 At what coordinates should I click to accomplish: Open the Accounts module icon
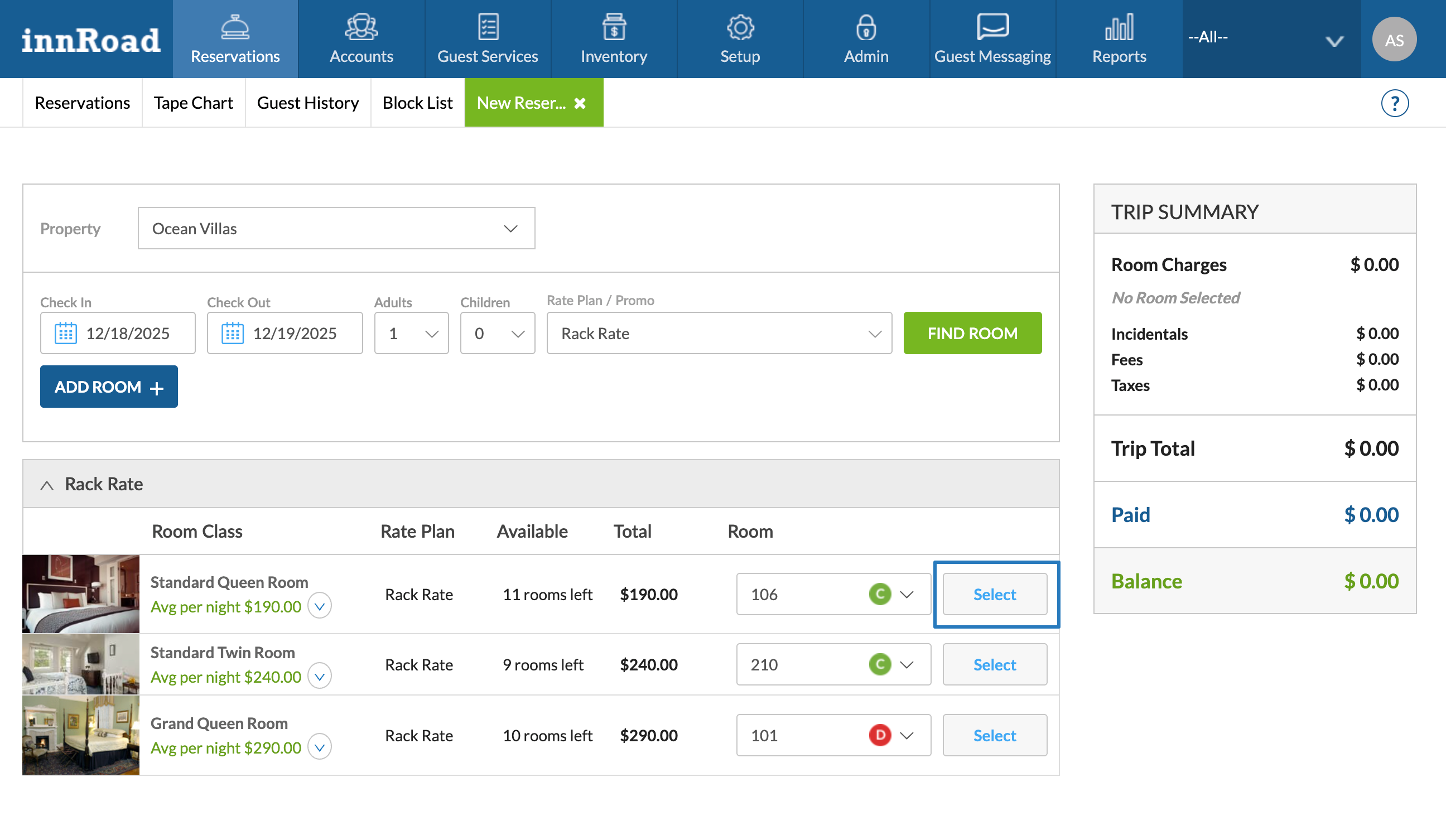[361, 27]
